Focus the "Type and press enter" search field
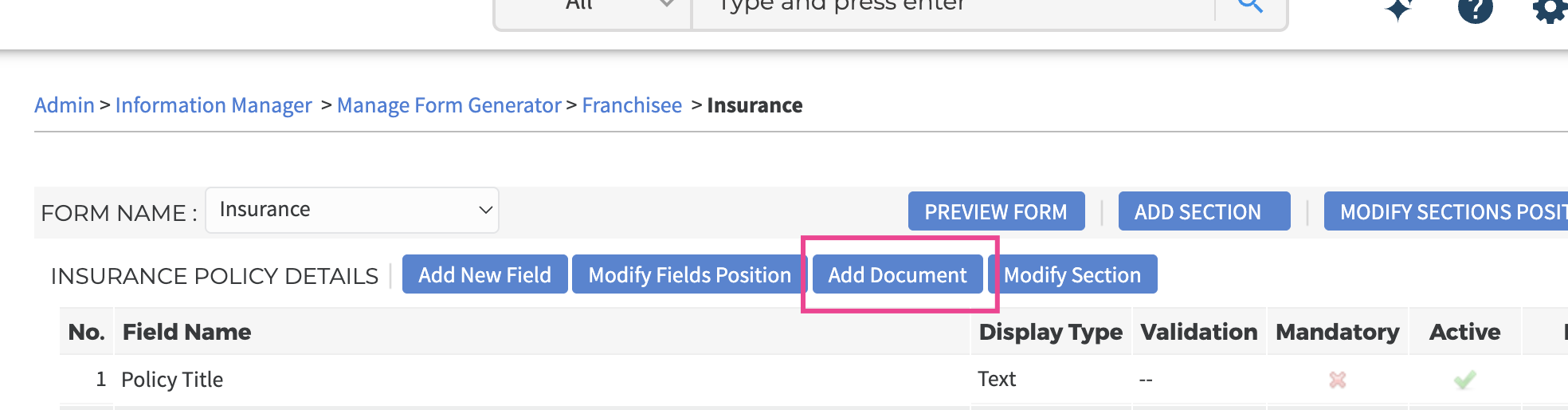Screen dimensions: 1568x410 pos(952,6)
